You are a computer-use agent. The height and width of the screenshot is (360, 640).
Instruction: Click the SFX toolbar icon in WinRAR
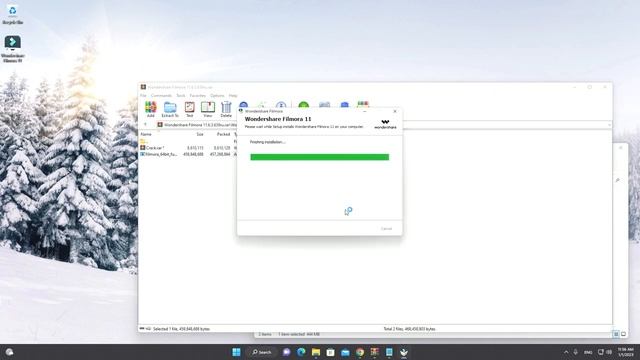[x=362, y=105]
